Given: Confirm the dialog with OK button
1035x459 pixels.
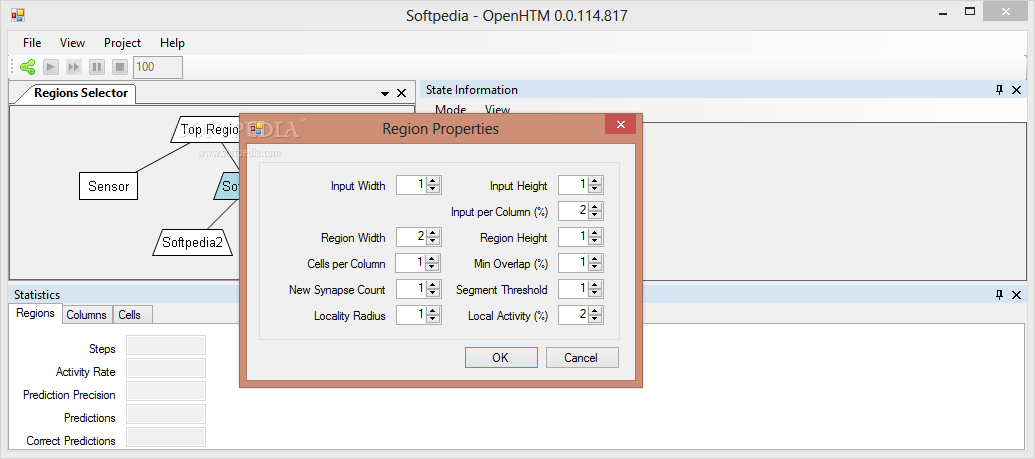Looking at the screenshot, I should click(x=501, y=358).
